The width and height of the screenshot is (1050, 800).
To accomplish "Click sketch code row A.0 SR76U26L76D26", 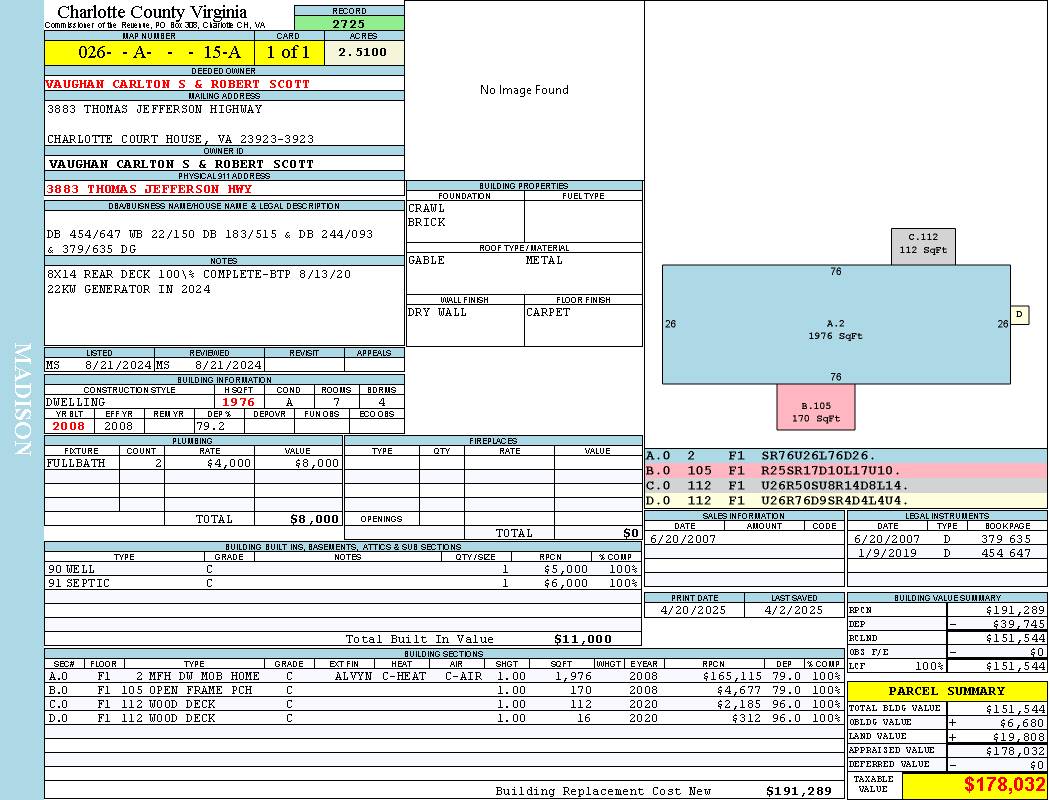I will [x=845, y=456].
